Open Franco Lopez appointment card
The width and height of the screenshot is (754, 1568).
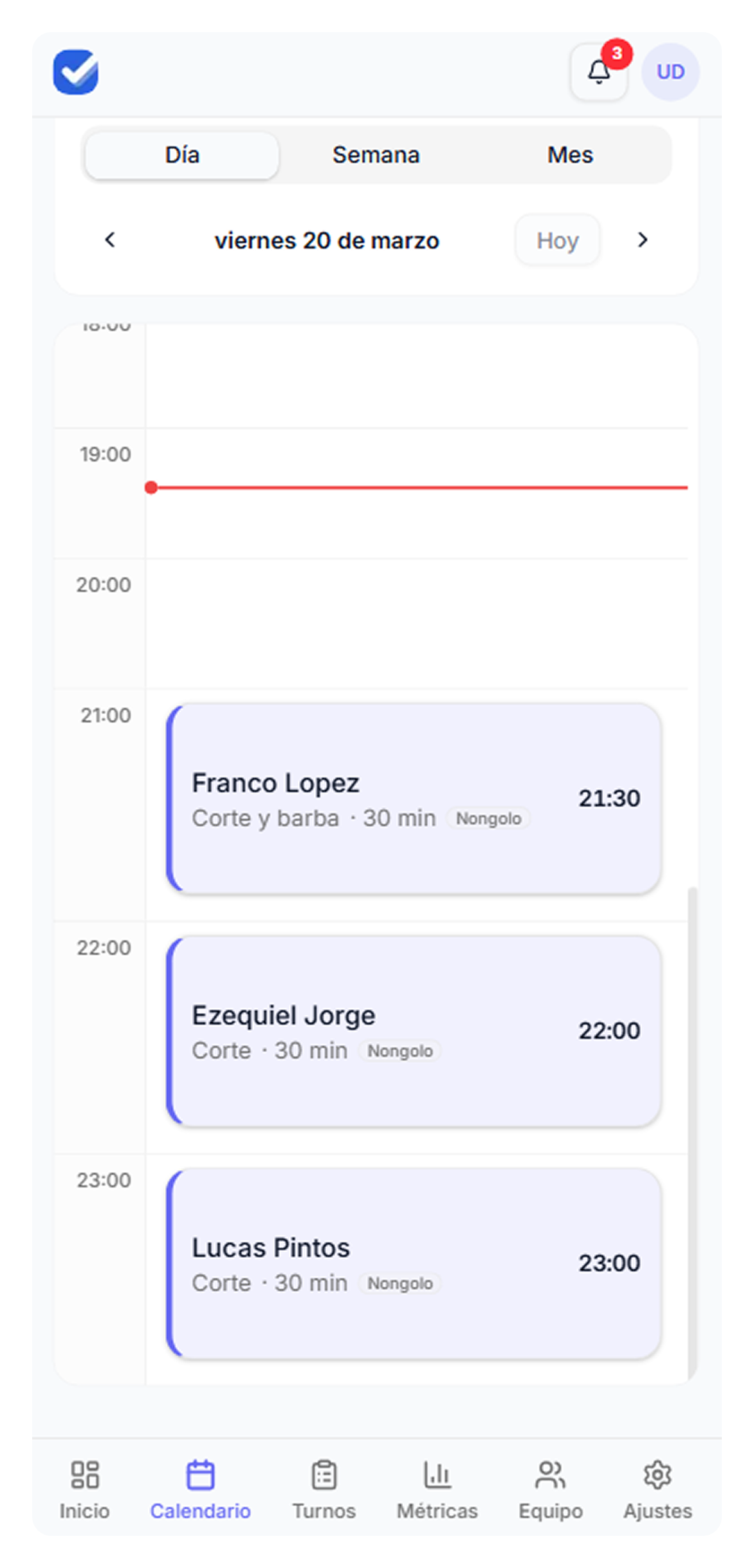click(414, 799)
